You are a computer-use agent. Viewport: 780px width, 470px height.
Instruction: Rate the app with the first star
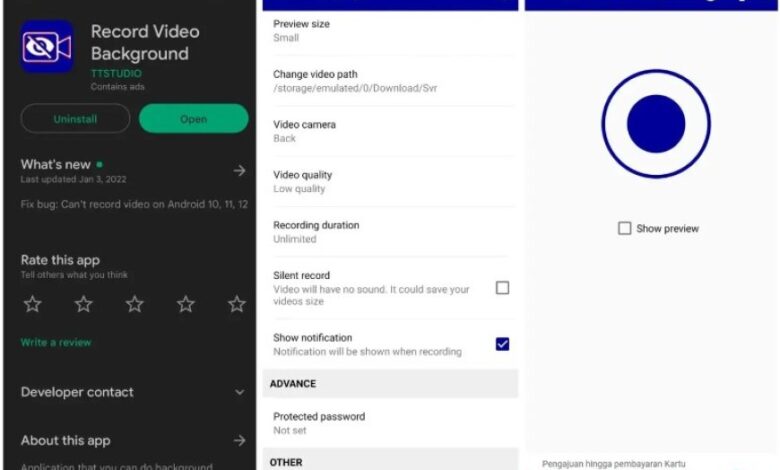(x=32, y=304)
